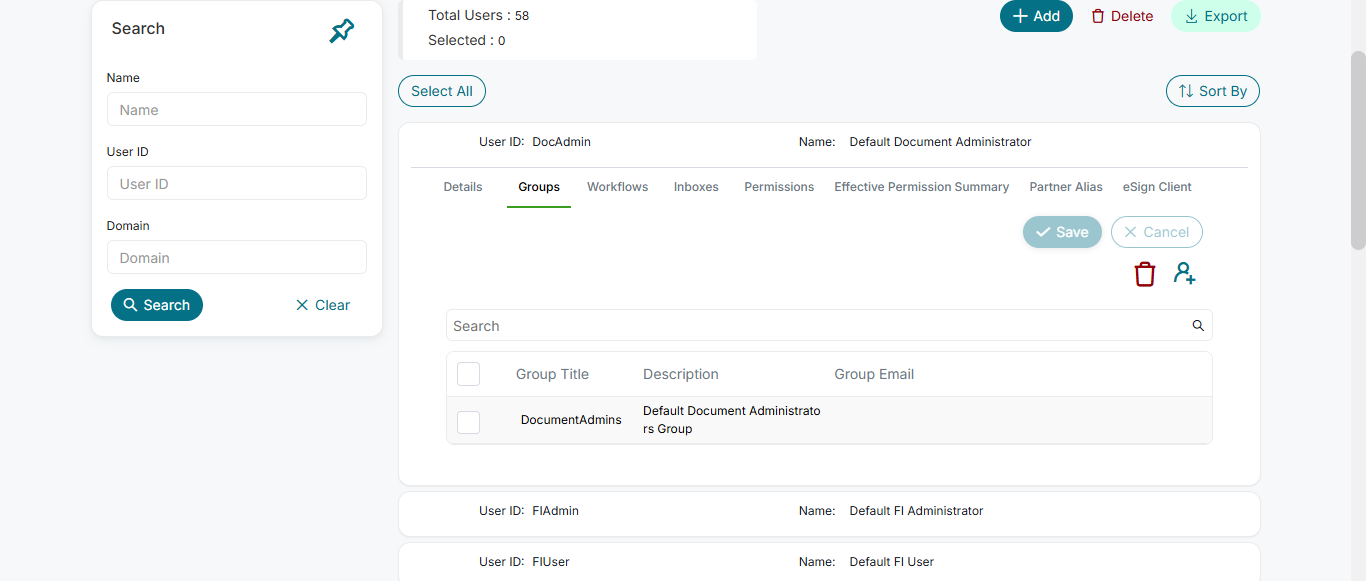The height and width of the screenshot is (581, 1366).
Task: Click the pin icon in Search panel
Action: point(341,31)
